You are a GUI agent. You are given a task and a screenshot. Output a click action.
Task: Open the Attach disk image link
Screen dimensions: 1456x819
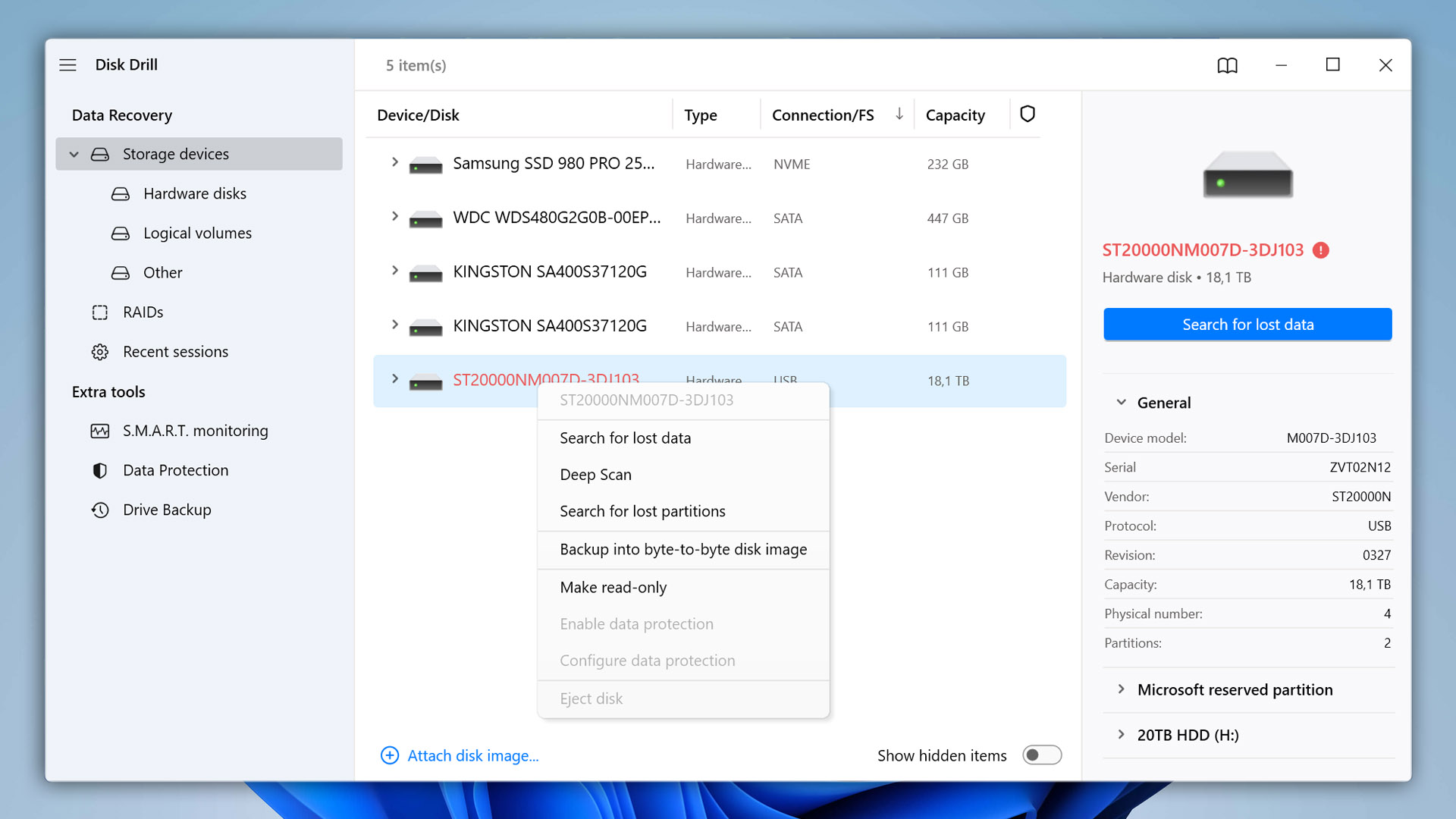tap(472, 755)
